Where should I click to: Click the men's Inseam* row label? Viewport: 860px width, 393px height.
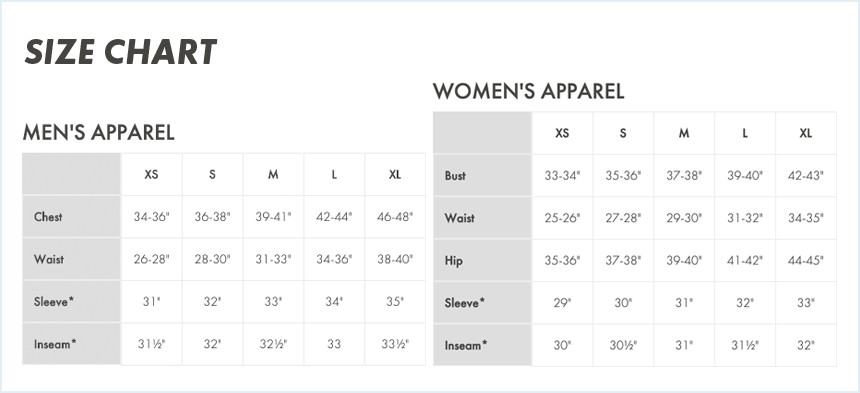click(x=55, y=344)
